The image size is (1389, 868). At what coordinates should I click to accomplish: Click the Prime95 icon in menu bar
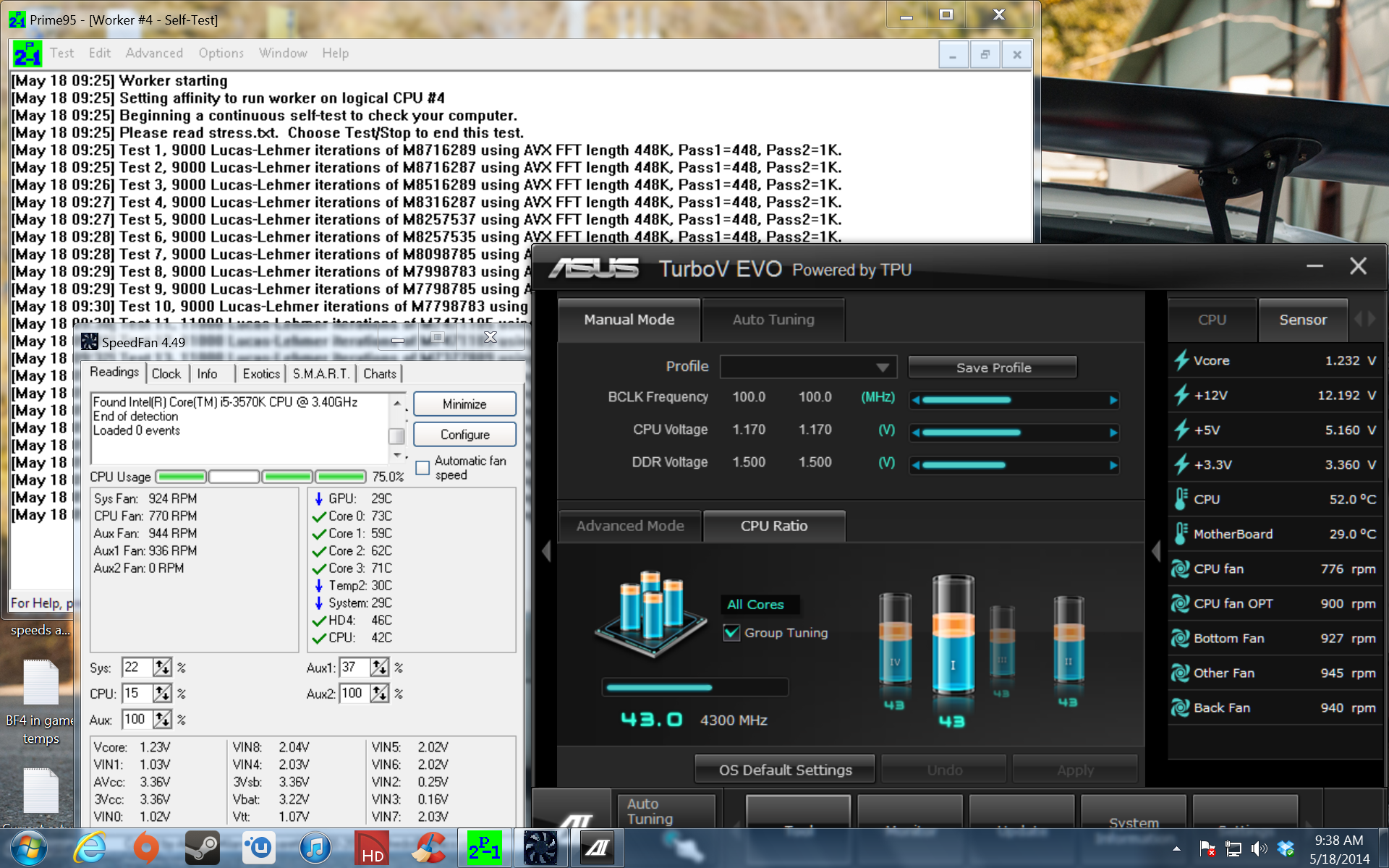[27, 54]
